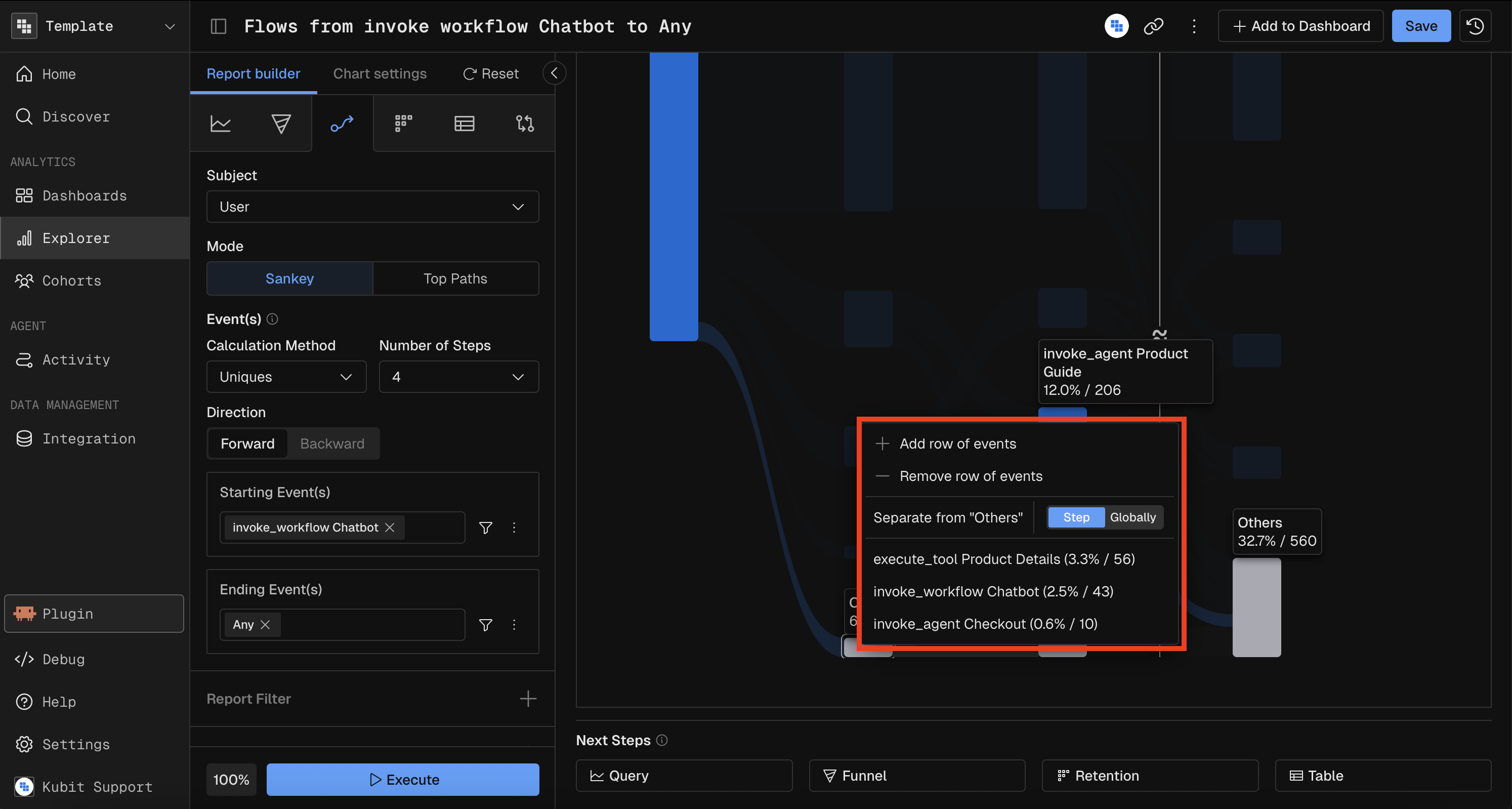Click the large blue starting Sankey bar

(x=674, y=196)
